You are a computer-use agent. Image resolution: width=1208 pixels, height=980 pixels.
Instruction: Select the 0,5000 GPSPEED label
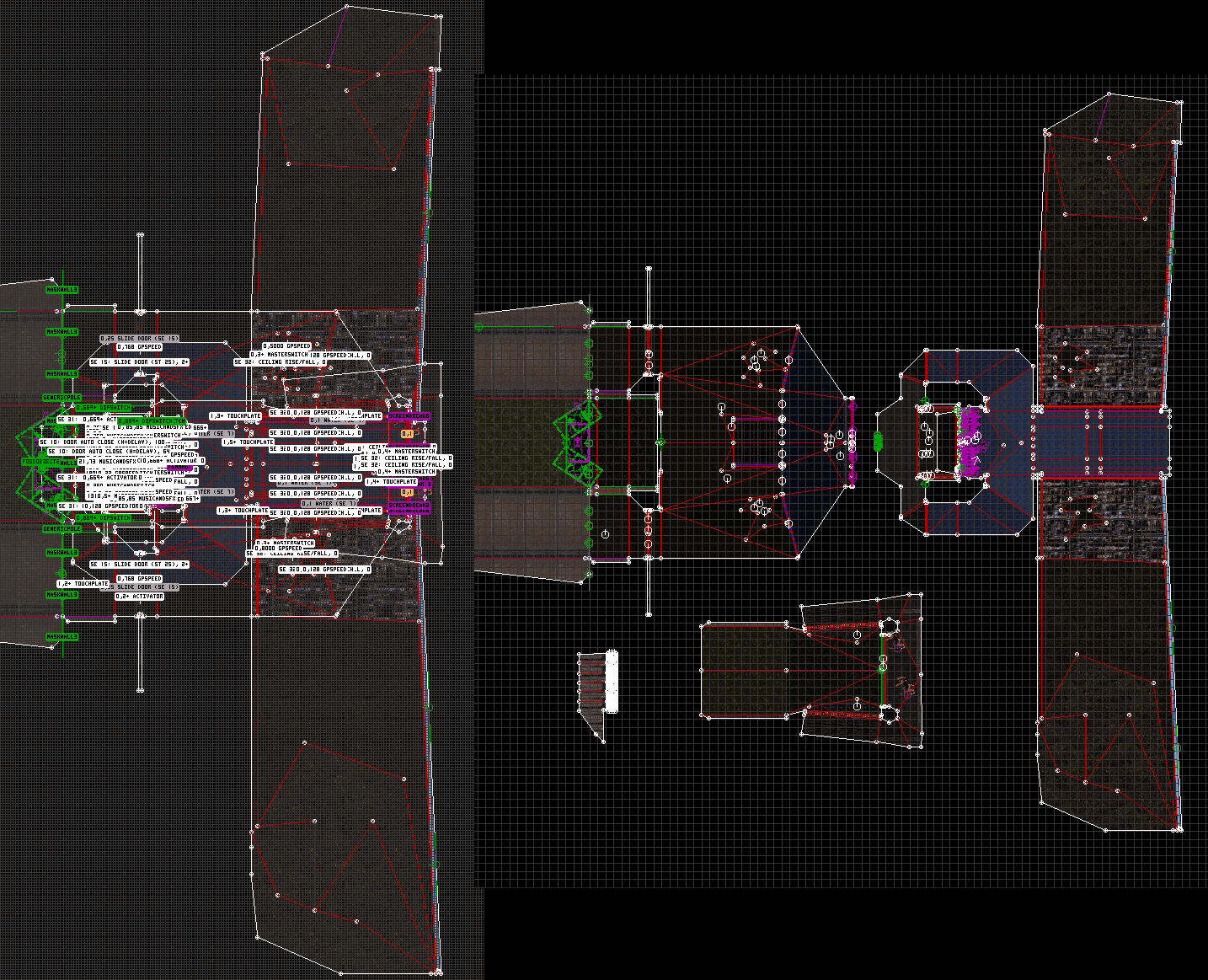pos(286,346)
